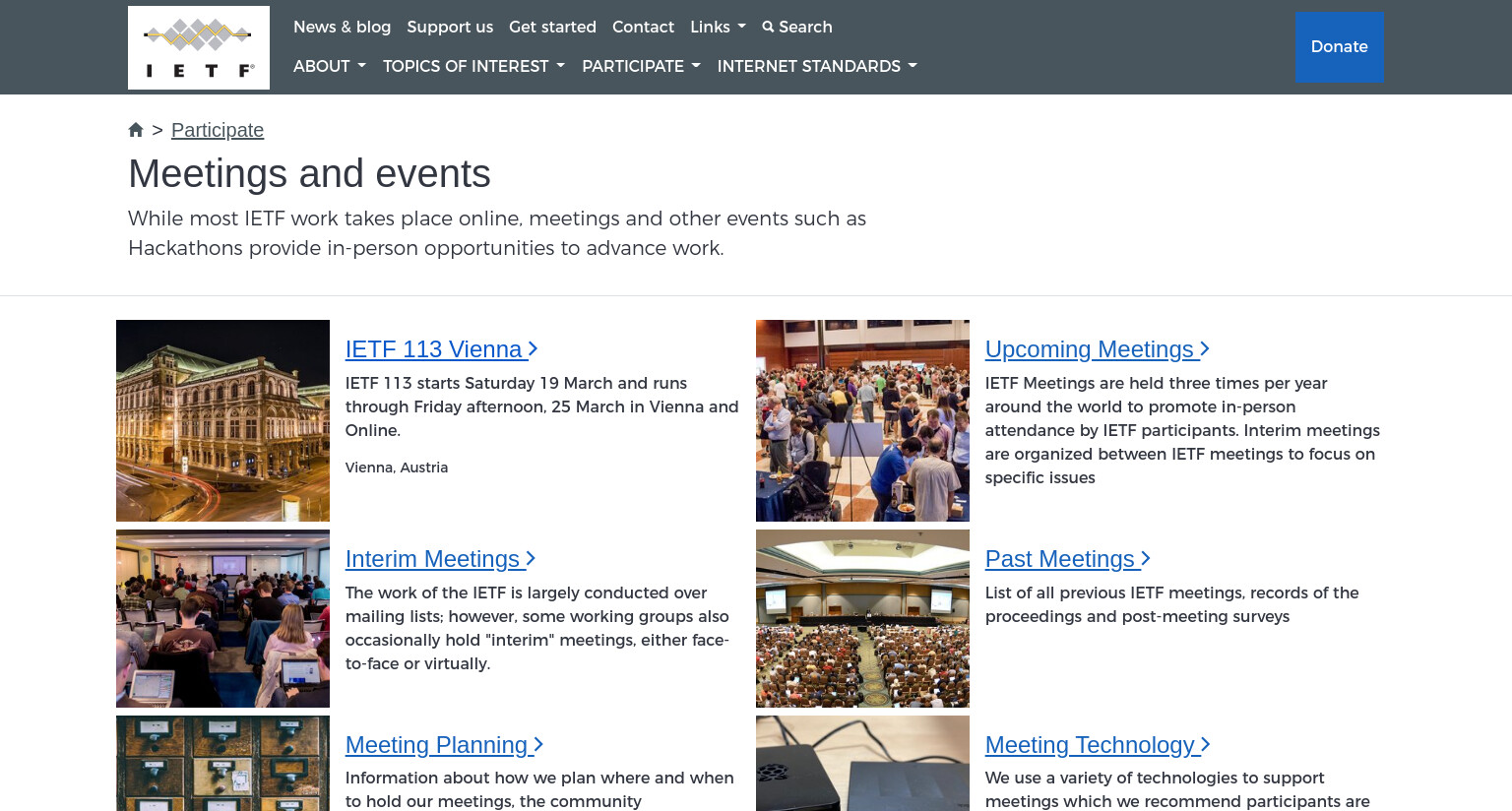Click the Meeting Technology device photo
Viewport: 1512px width, 811px height.
(x=862, y=764)
